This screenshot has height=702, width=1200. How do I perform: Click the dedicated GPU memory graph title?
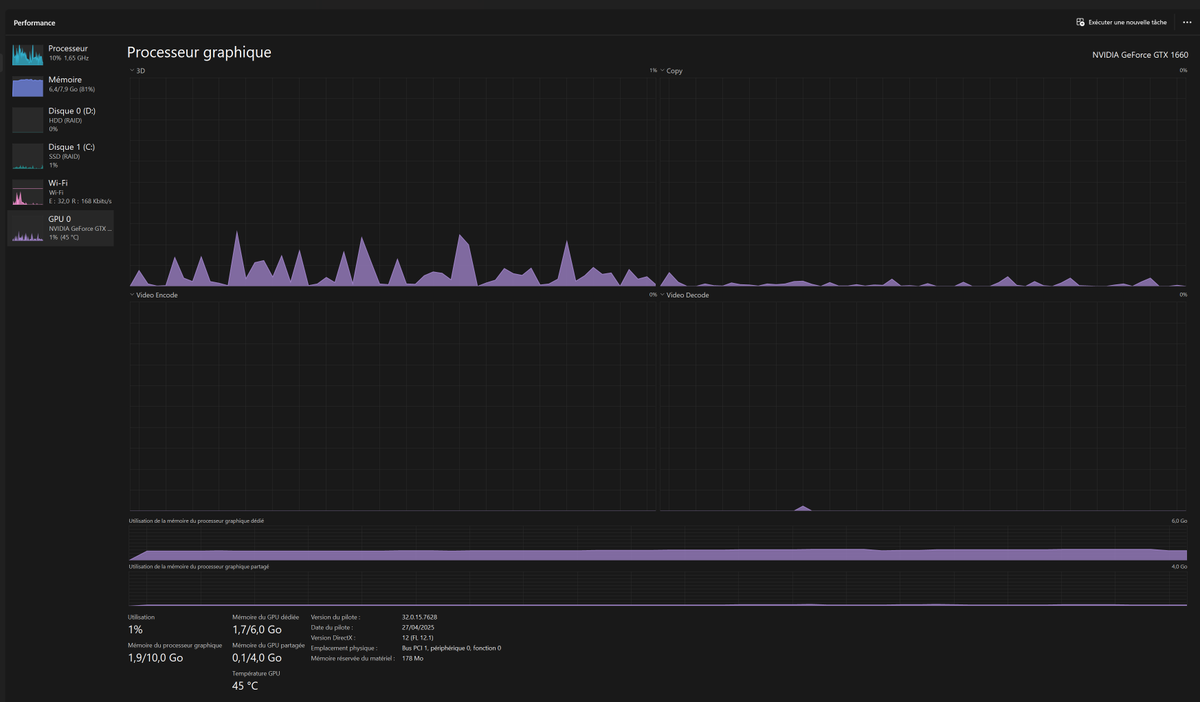pyautogui.click(x=197, y=521)
